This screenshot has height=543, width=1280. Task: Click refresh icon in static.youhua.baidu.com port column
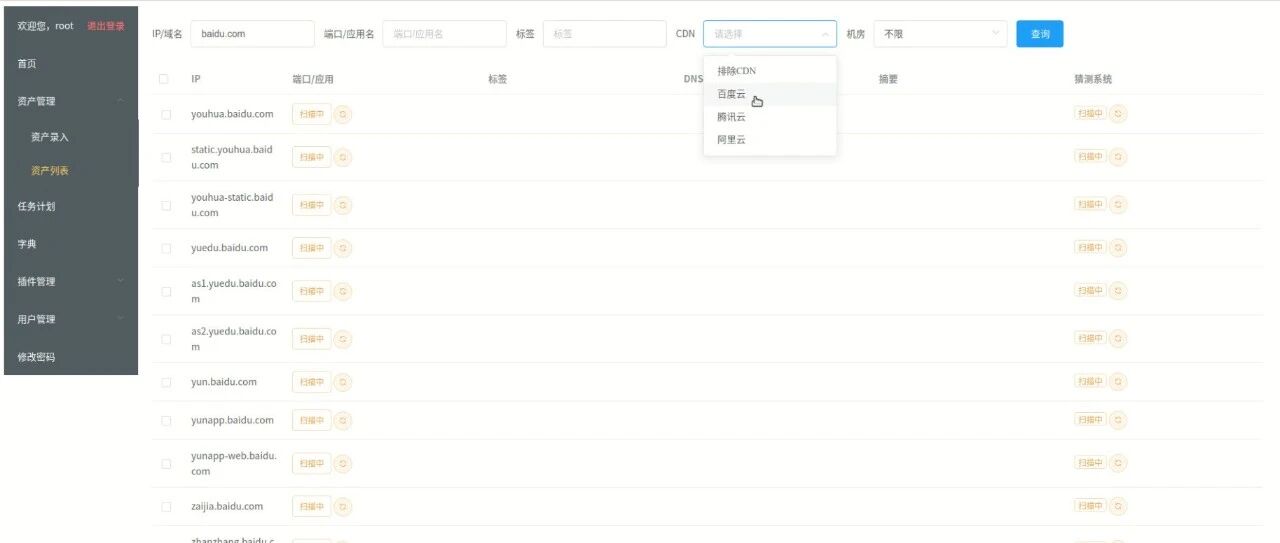(x=343, y=157)
